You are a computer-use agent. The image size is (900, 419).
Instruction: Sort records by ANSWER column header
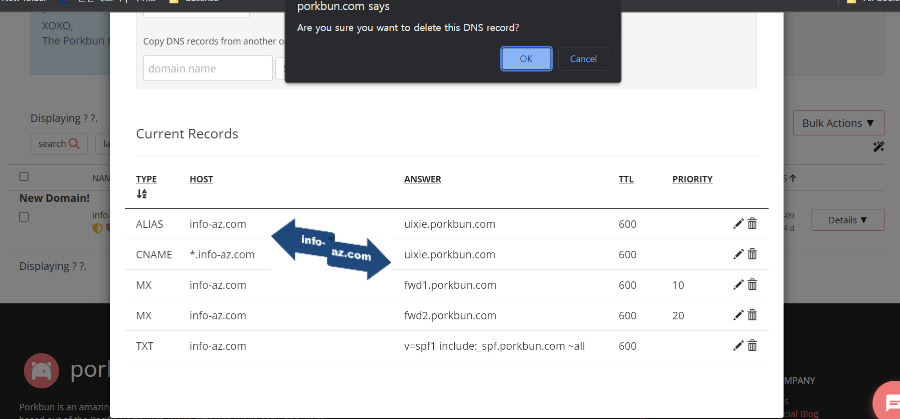[x=422, y=179]
